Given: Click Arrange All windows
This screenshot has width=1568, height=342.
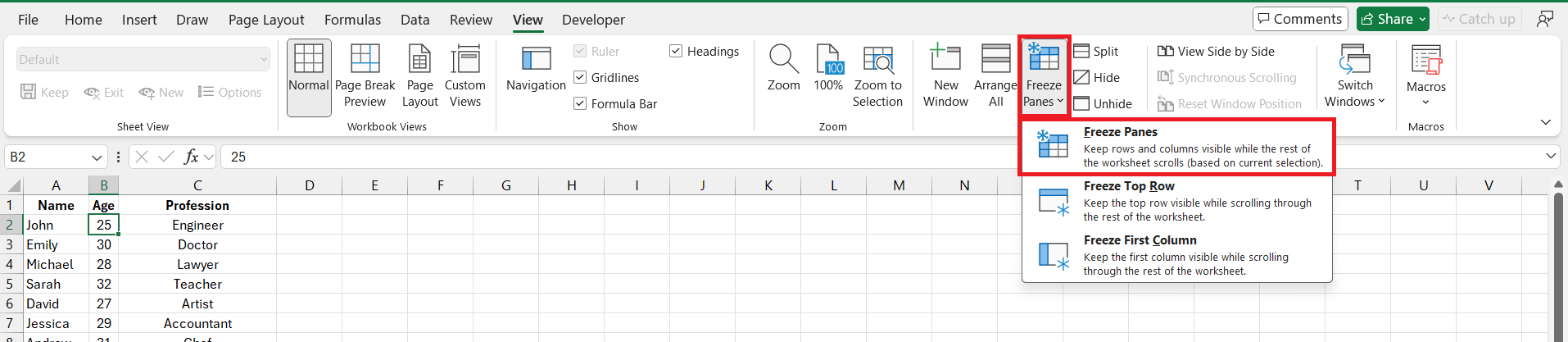Looking at the screenshot, I should 995,77.
